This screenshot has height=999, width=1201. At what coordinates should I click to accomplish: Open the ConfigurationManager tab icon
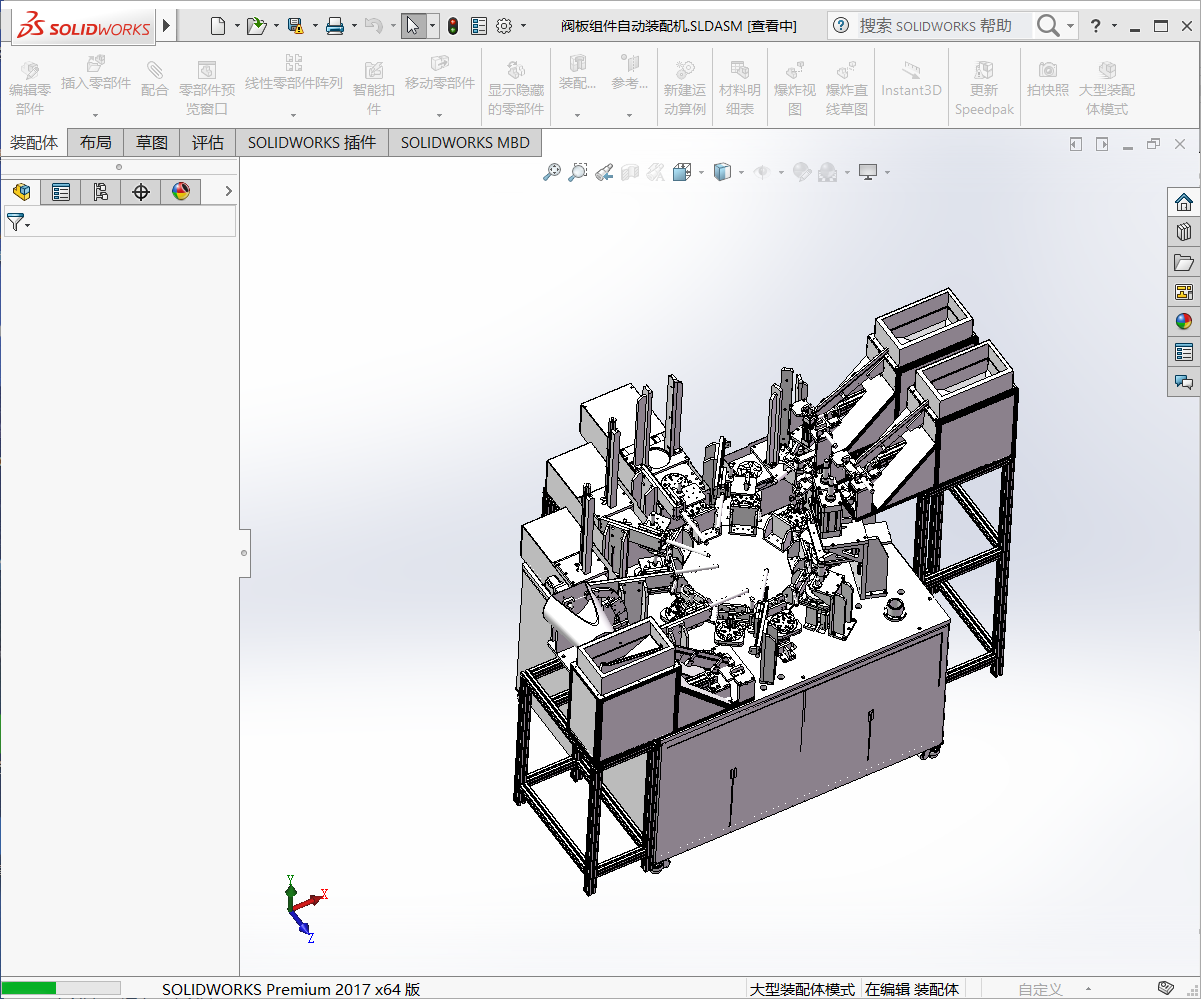click(101, 192)
